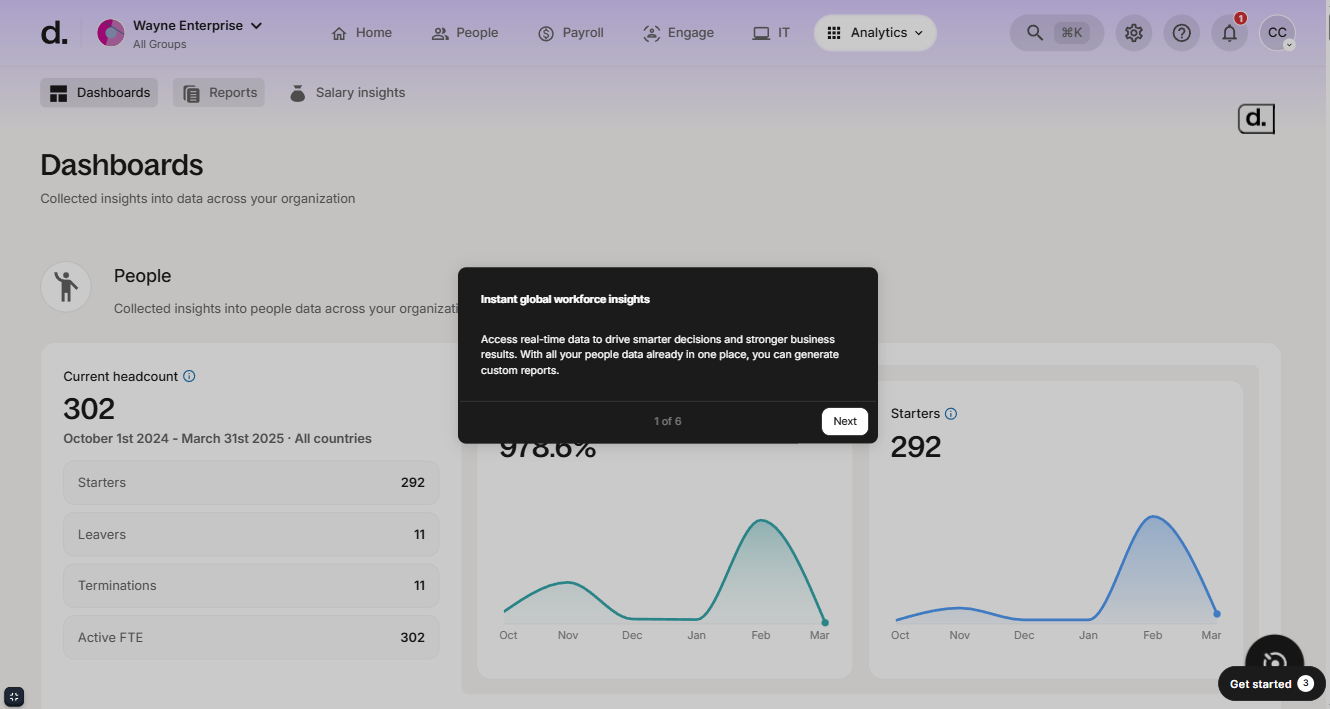Select the Leavers row in headcount card
The height and width of the screenshot is (709, 1330).
251,534
